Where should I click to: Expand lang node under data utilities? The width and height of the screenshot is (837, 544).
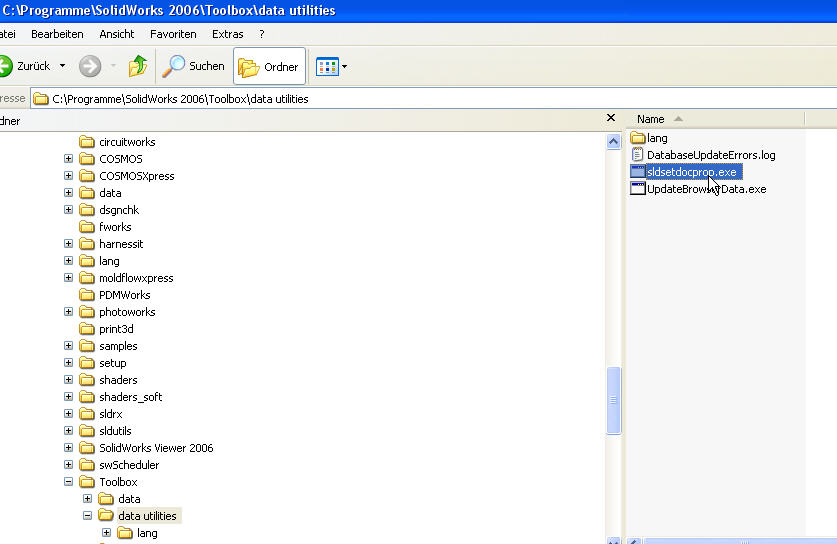click(106, 533)
